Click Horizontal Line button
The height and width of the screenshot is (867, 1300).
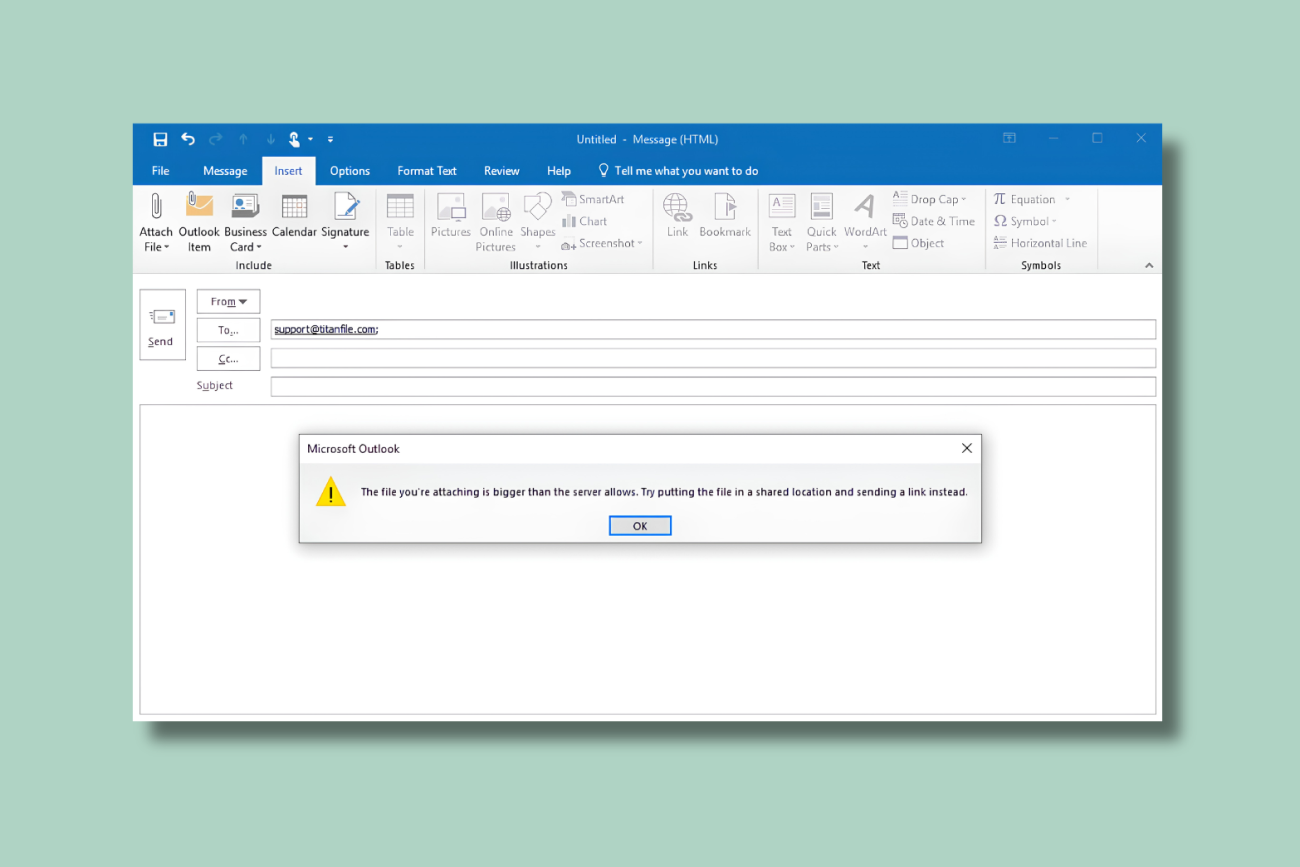1040,243
